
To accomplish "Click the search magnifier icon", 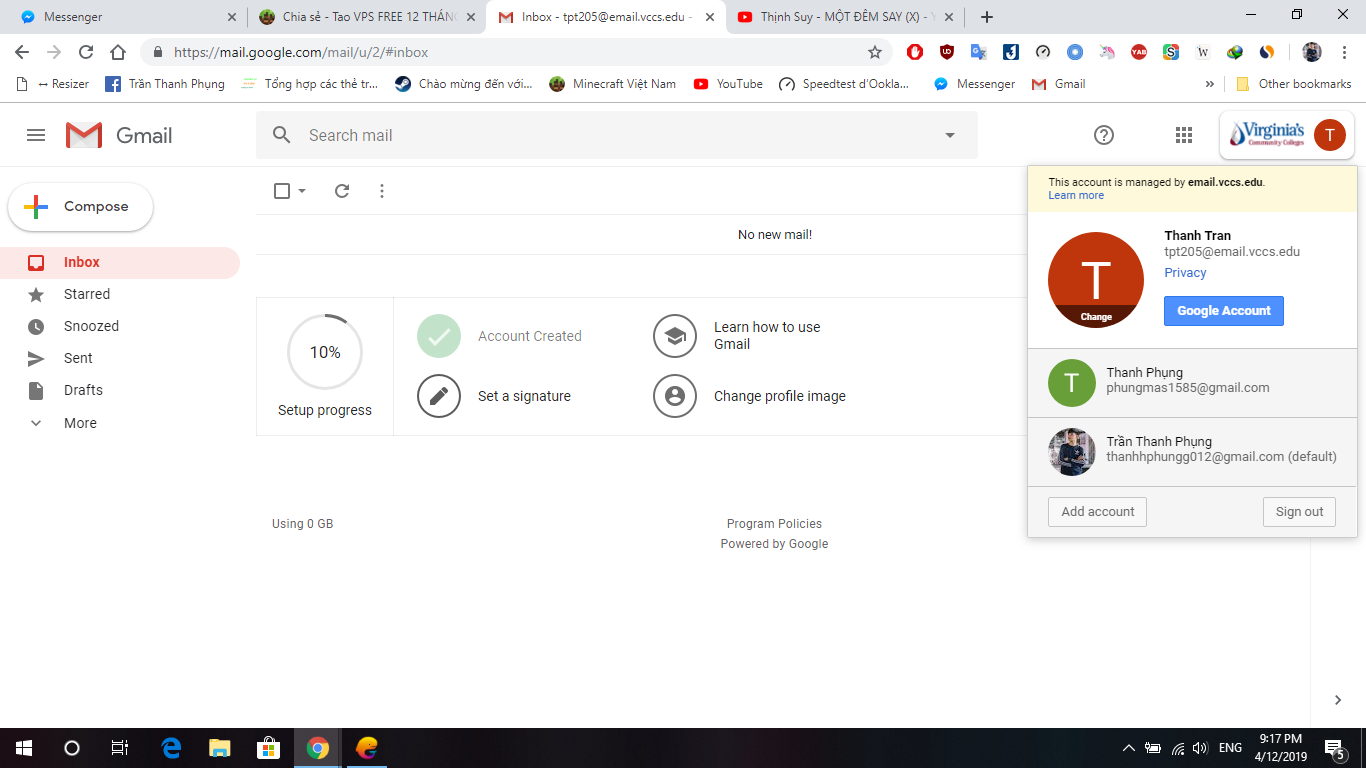I will click(282, 135).
